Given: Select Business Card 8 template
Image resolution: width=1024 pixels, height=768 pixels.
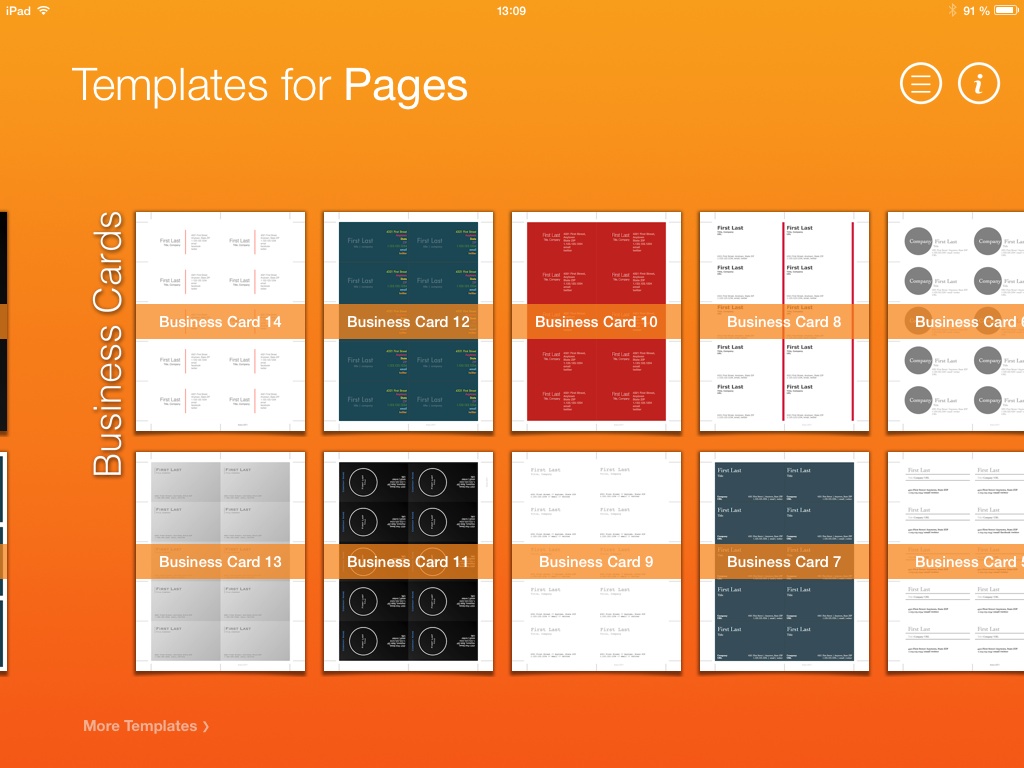Looking at the screenshot, I should [784, 322].
